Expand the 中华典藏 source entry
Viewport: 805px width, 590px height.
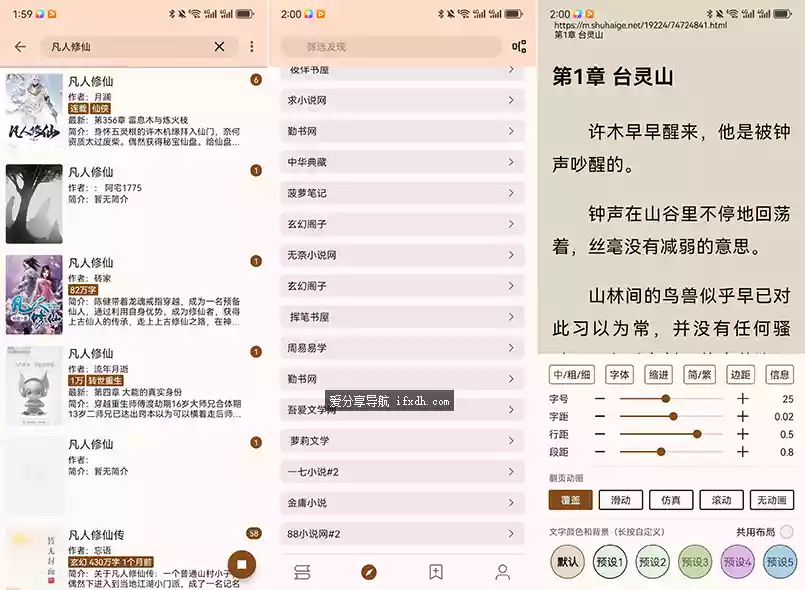pos(400,161)
